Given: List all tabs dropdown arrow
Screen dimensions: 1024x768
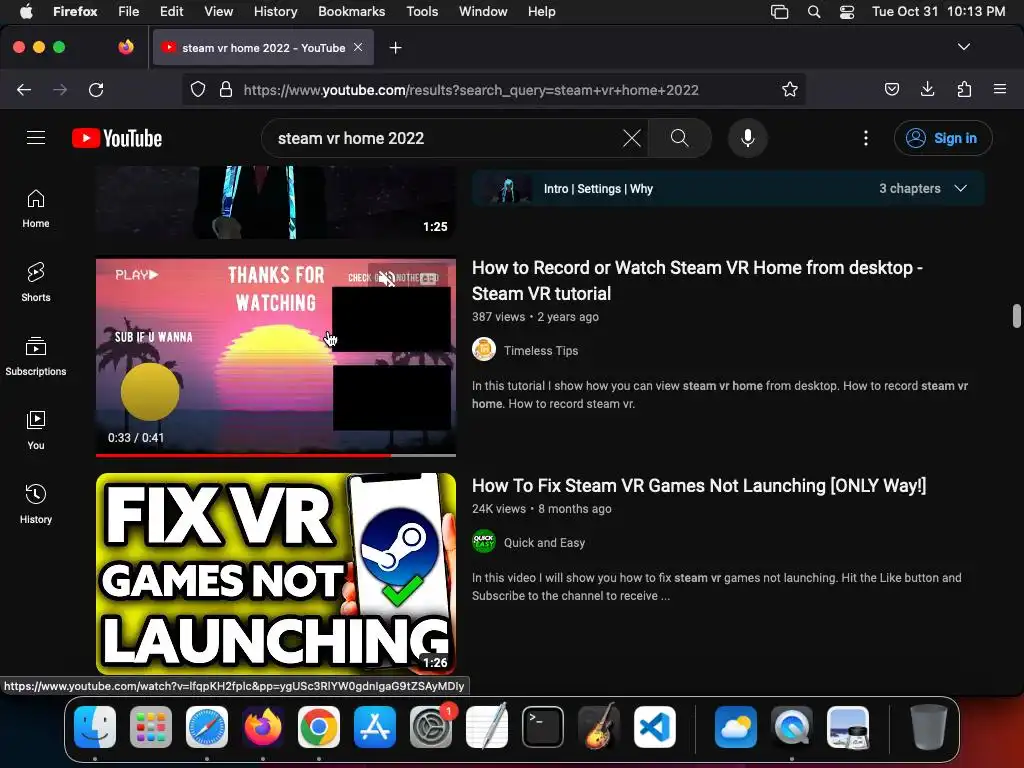Looking at the screenshot, I should click(x=963, y=47).
